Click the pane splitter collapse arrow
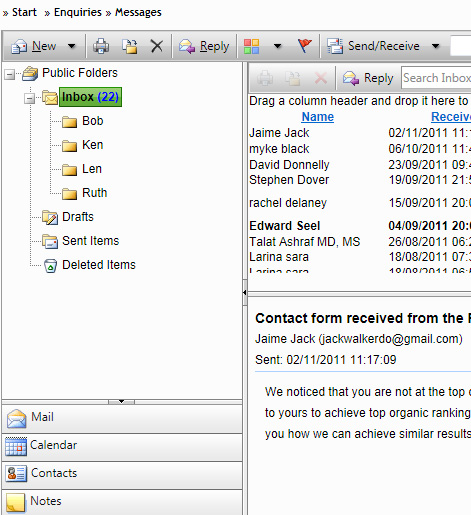 245,292
